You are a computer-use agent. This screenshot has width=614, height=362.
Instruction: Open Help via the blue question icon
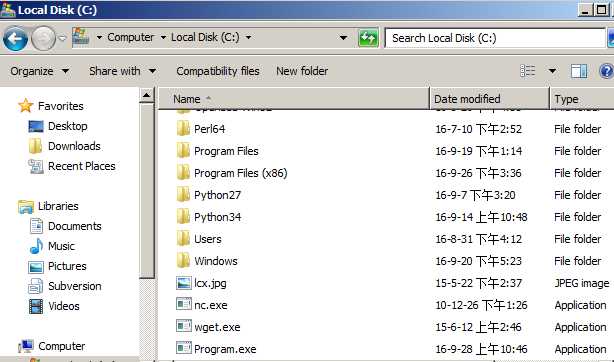[607, 71]
